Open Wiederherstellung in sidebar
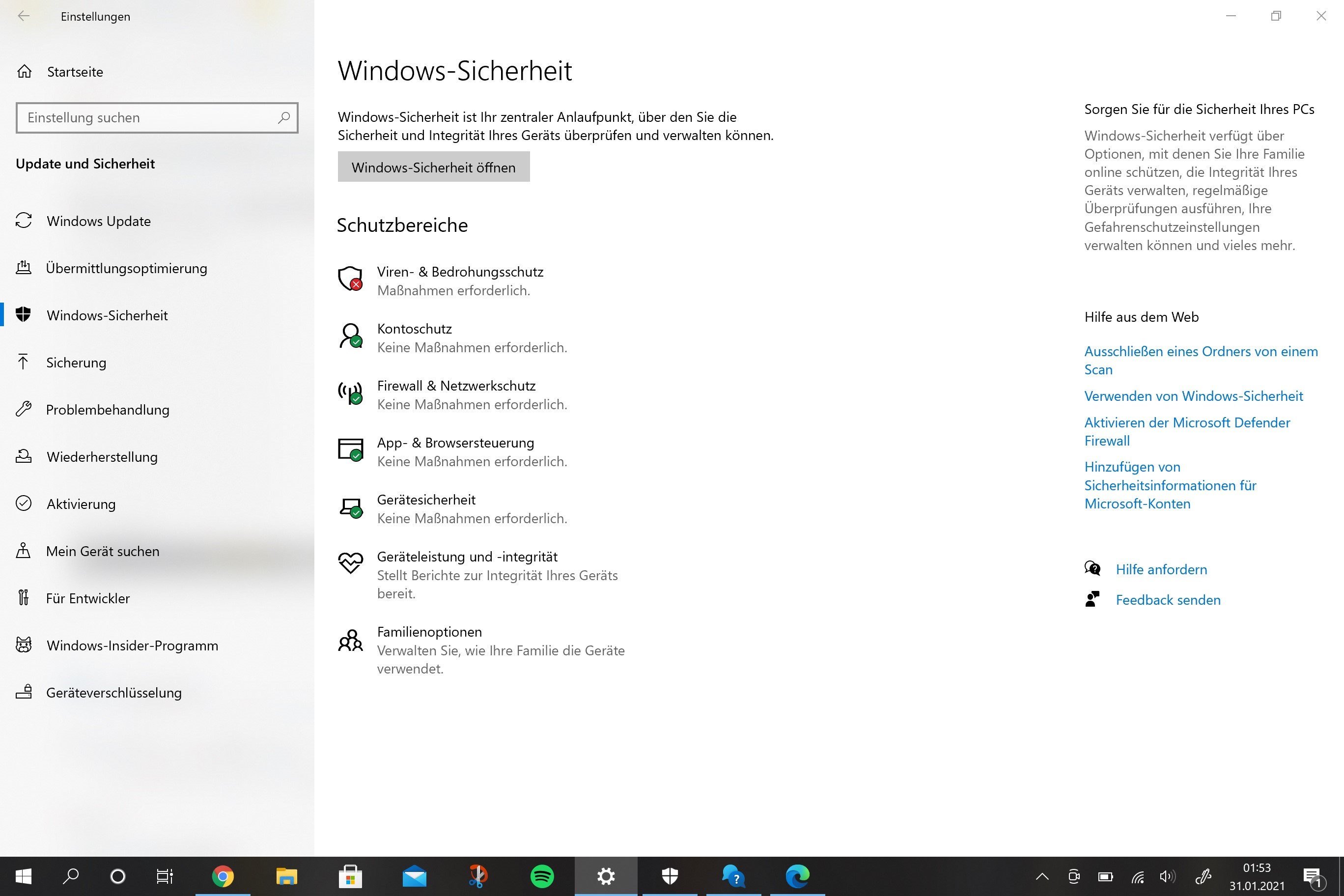Screen dimensions: 1344x896 [x=157, y=456]
